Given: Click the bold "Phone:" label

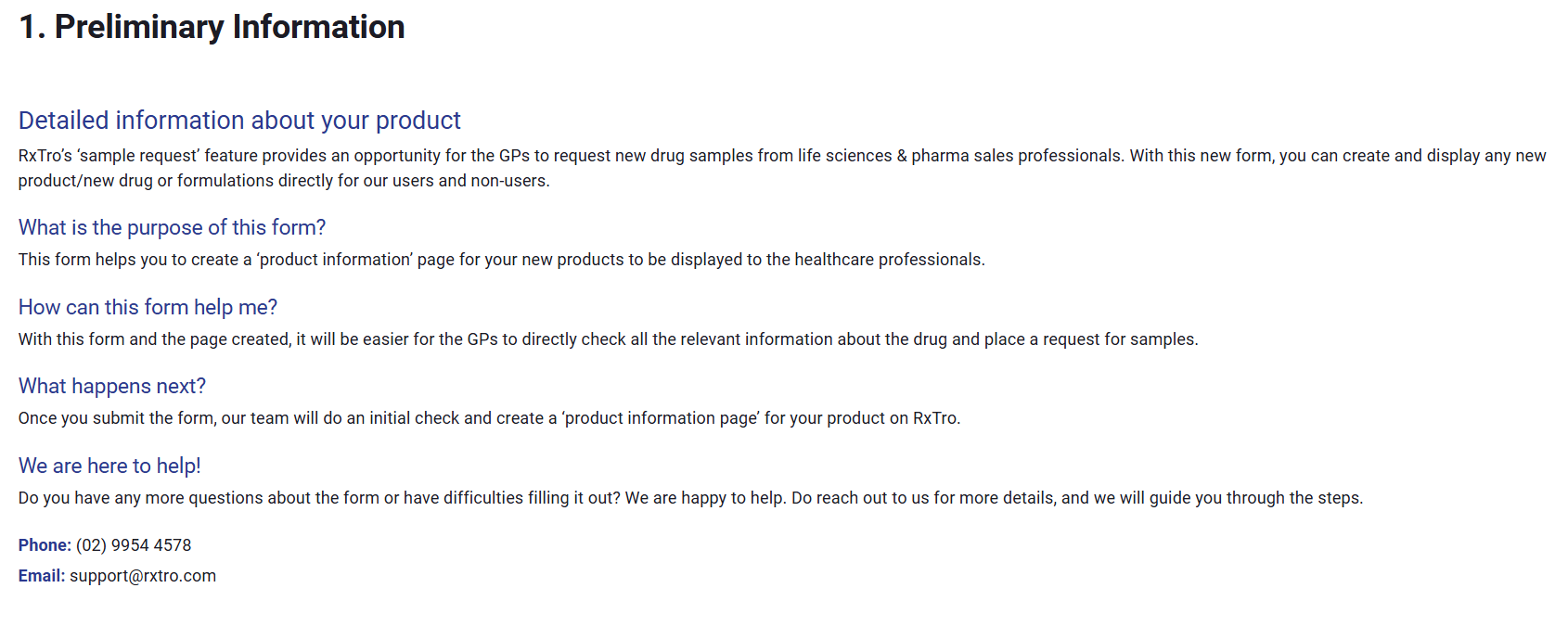Looking at the screenshot, I should (45, 545).
